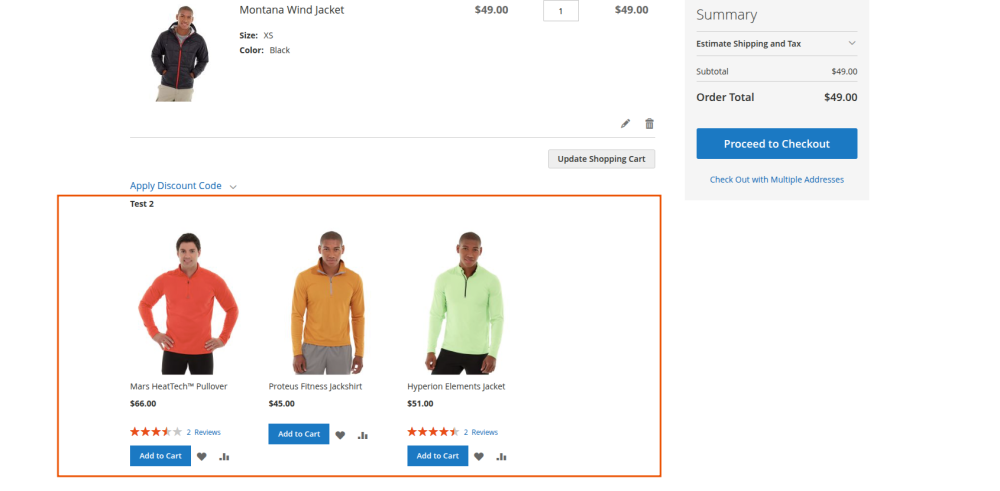Viewport: 1000px width, 491px height.
Task: Click the quantity field for Montana Wind Jacket
Action: [x=561, y=11]
